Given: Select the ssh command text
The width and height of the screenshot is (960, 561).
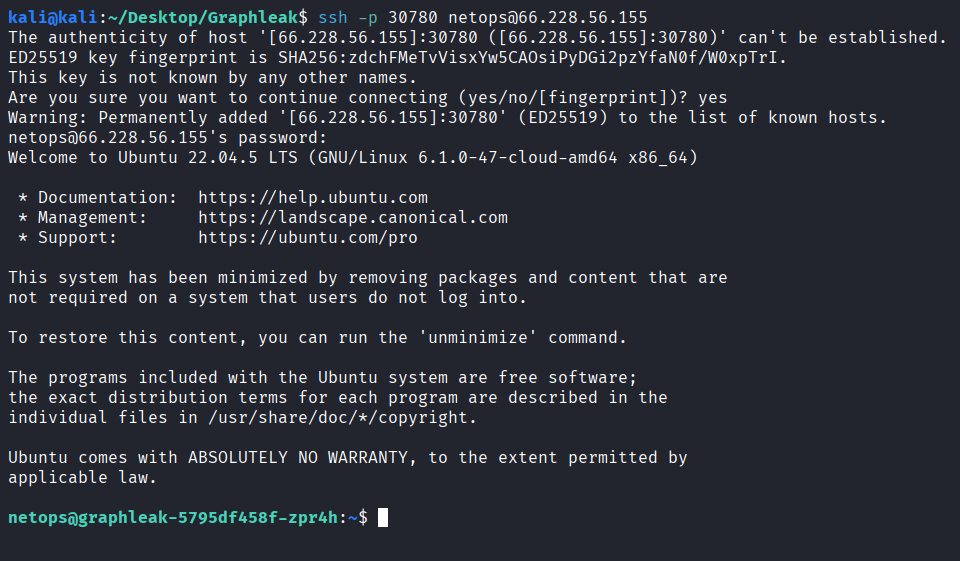Looking at the screenshot, I should [482, 18].
